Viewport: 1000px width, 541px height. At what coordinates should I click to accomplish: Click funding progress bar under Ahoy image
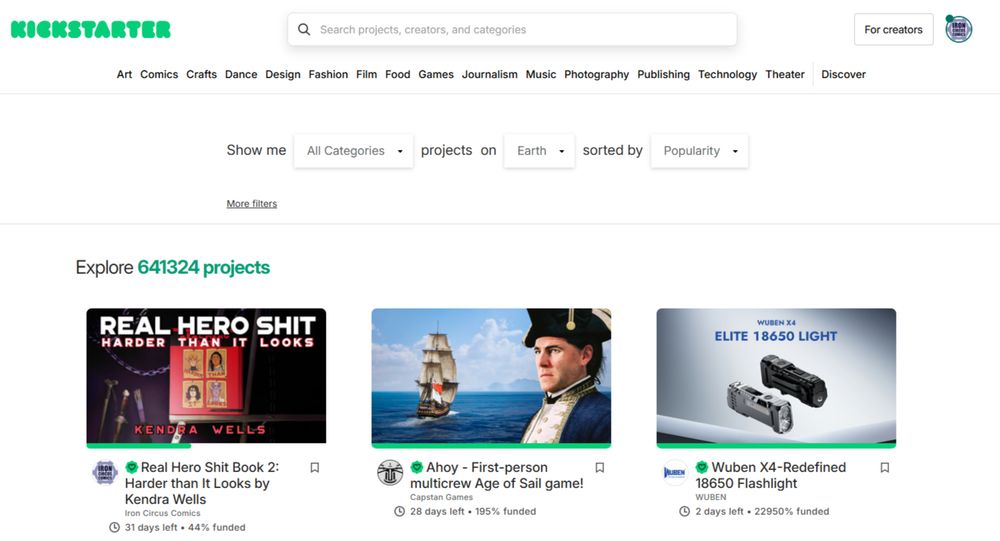pyautogui.click(x=491, y=445)
